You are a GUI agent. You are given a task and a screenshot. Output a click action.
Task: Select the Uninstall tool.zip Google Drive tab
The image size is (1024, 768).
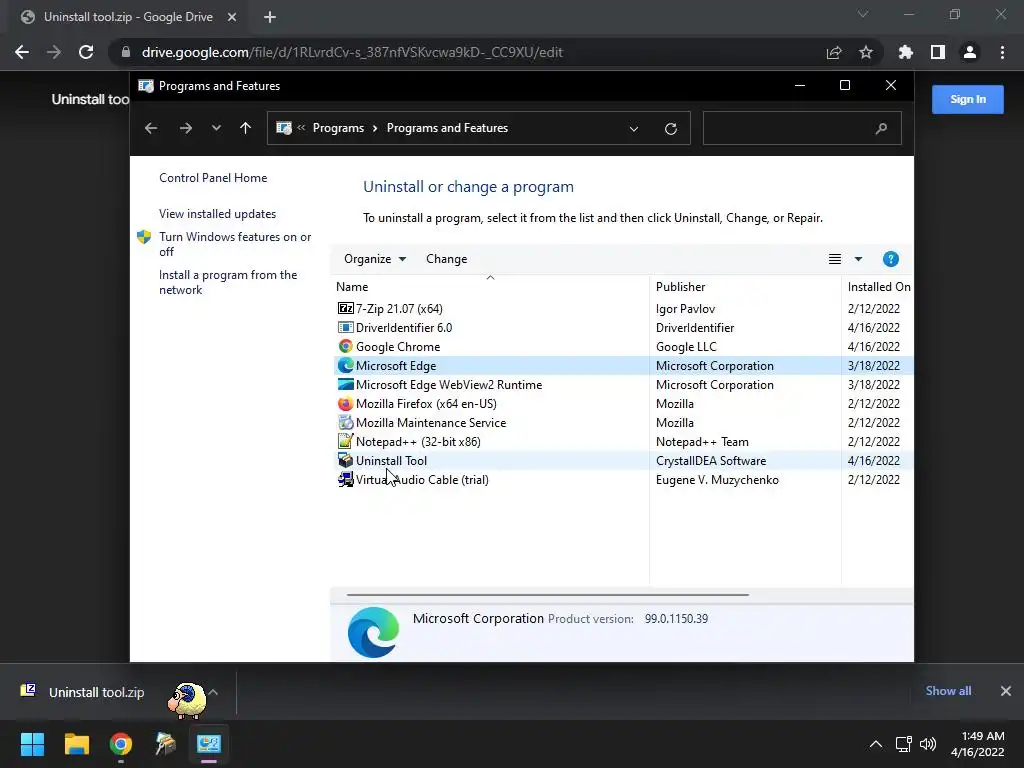[x=129, y=17]
